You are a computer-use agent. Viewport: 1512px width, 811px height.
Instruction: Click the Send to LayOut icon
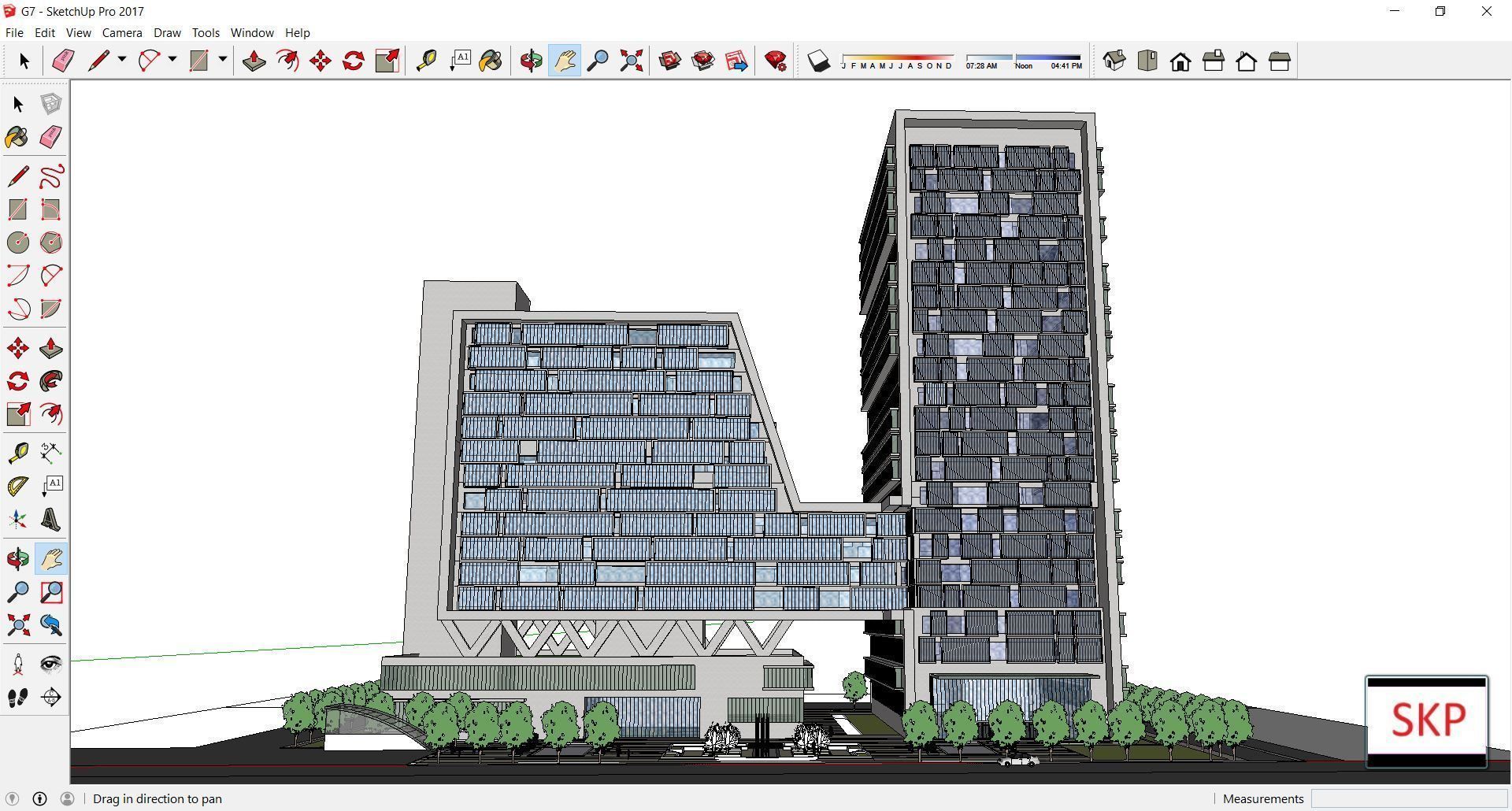click(x=736, y=61)
